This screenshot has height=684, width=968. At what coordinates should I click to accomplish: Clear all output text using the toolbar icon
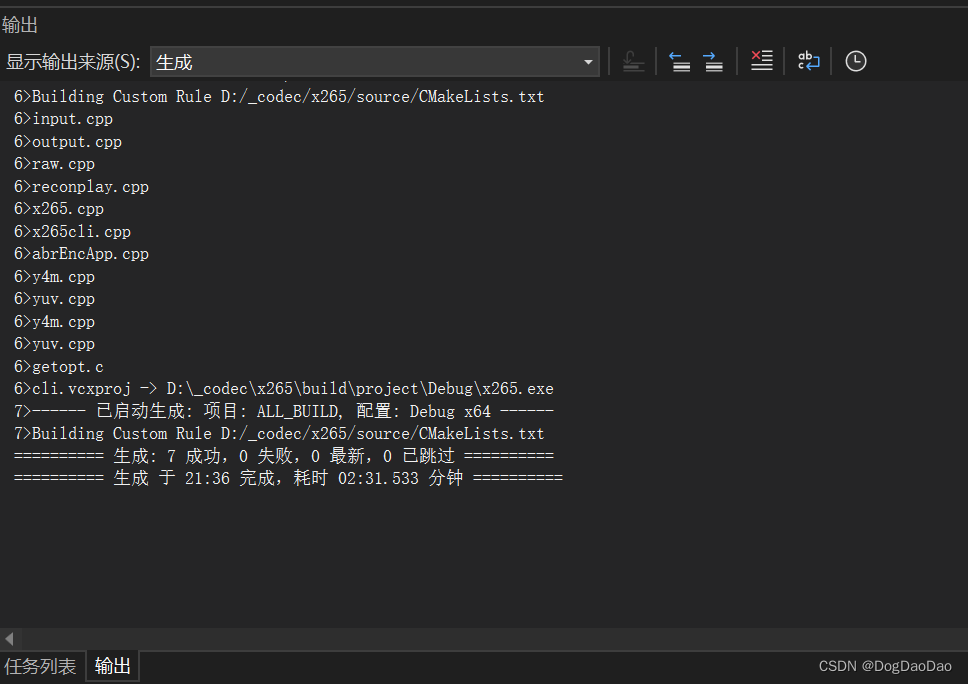coord(761,61)
